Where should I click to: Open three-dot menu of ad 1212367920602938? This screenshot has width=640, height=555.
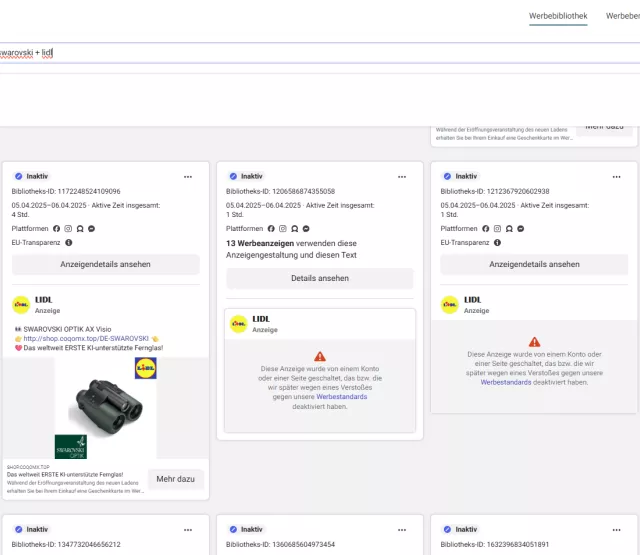tap(616, 176)
